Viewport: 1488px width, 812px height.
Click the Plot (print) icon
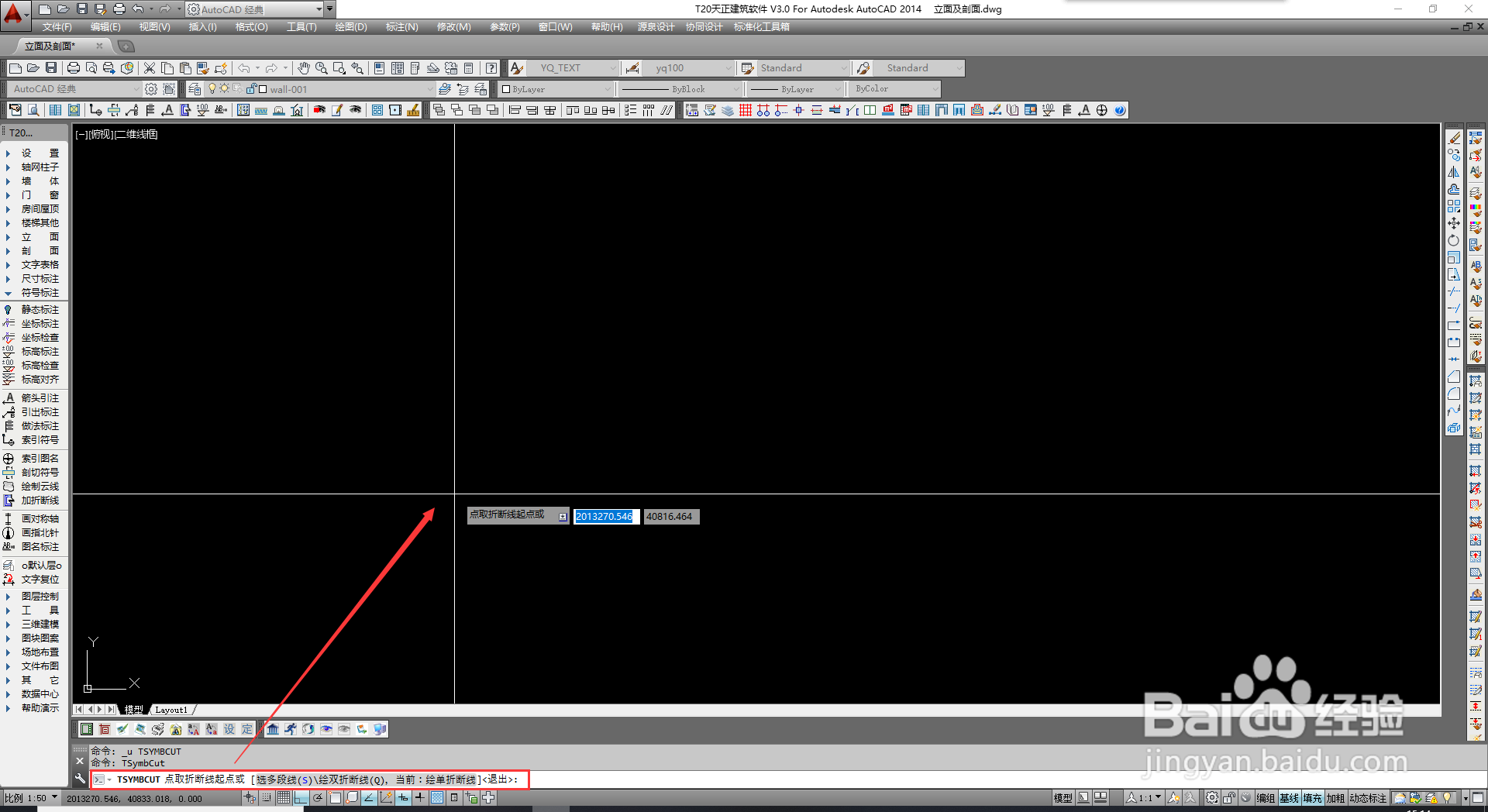pos(74,68)
